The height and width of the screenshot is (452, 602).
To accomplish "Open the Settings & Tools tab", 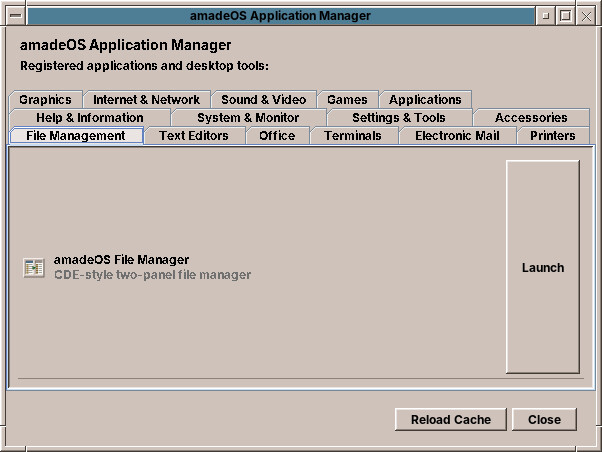I will coord(399,118).
